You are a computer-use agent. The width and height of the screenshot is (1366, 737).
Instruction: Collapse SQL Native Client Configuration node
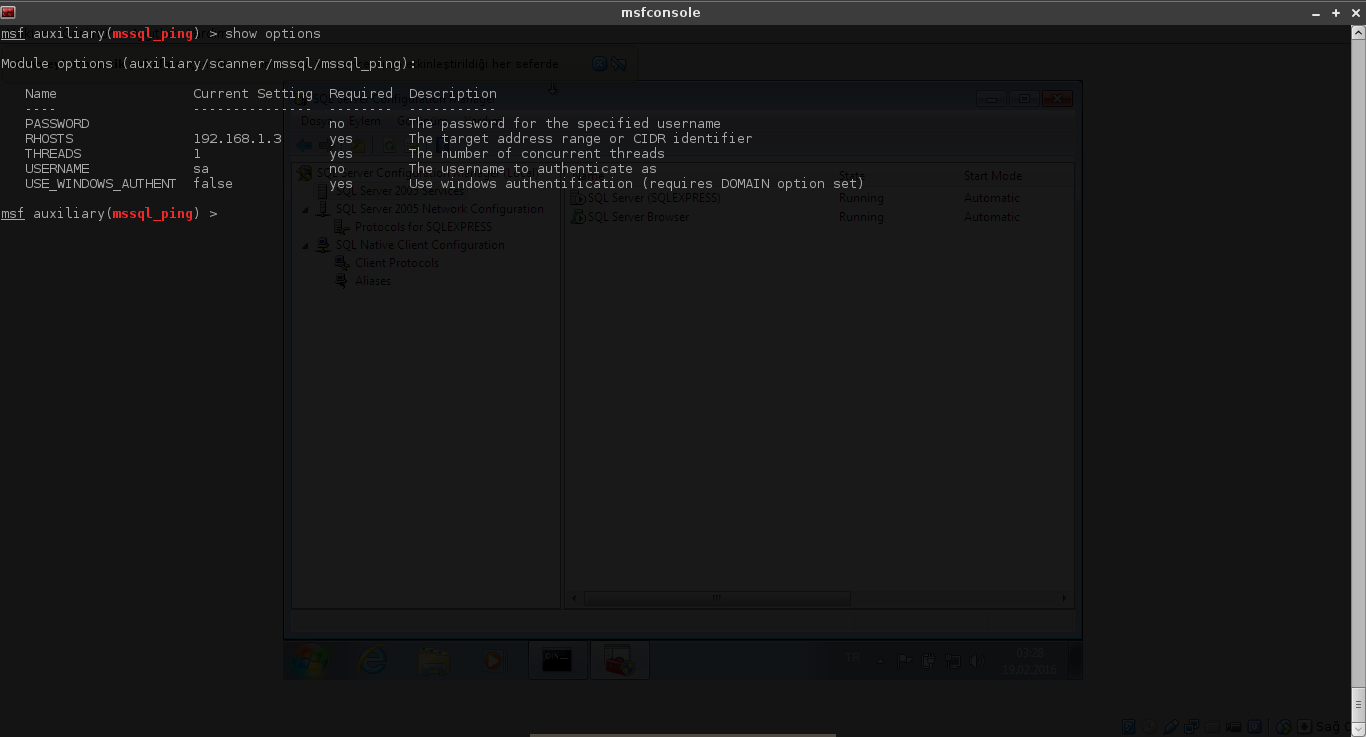pyautogui.click(x=306, y=246)
